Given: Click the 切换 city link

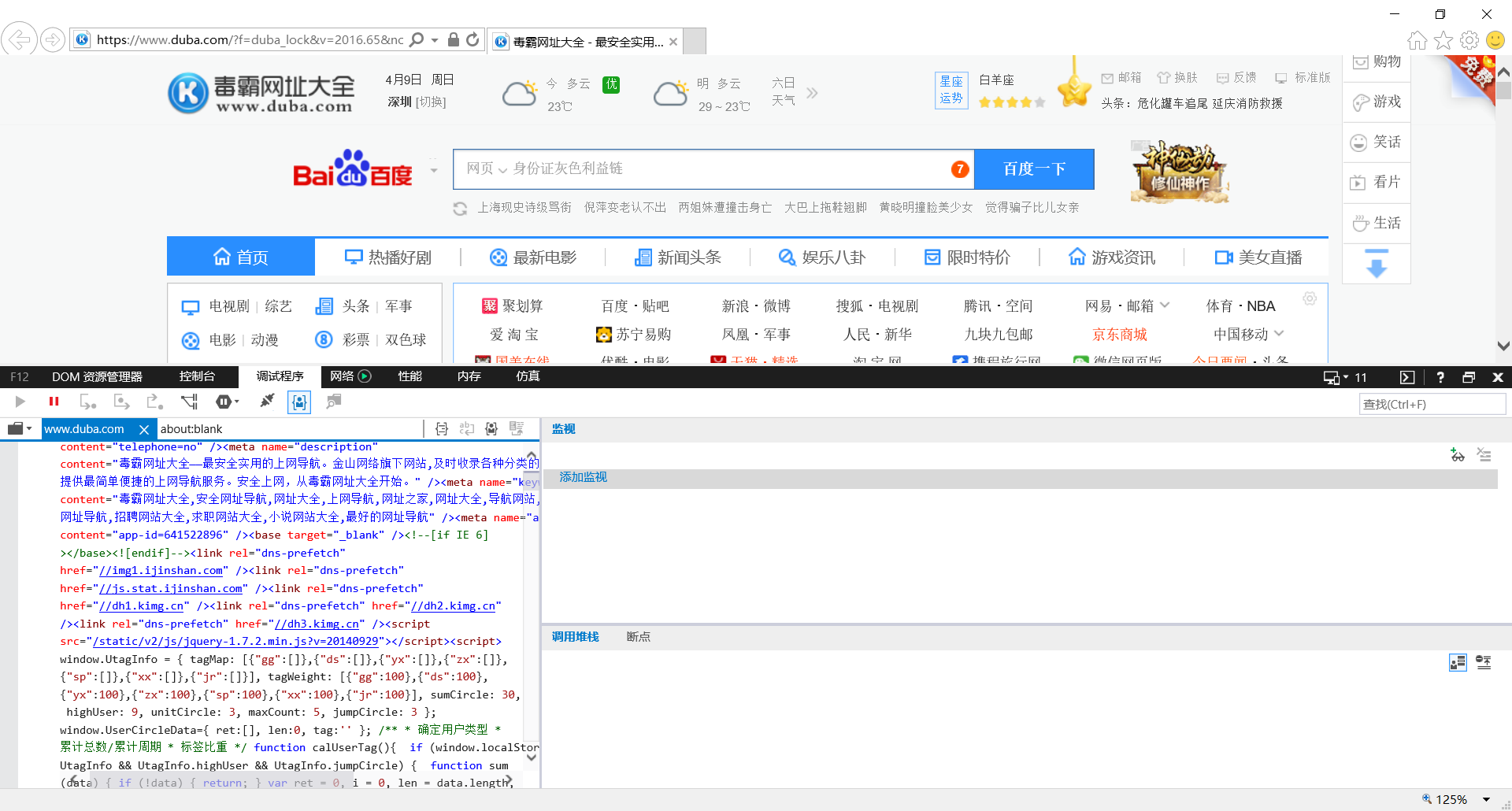Looking at the screenshot, I should click(431, 102).
